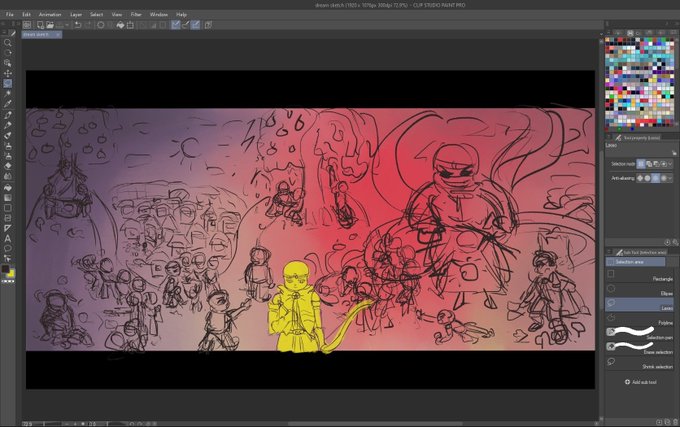Screen dimensions: 680x427
Task: Choose the Shrink selection sub tool
Action: click(x=639, y=362)
